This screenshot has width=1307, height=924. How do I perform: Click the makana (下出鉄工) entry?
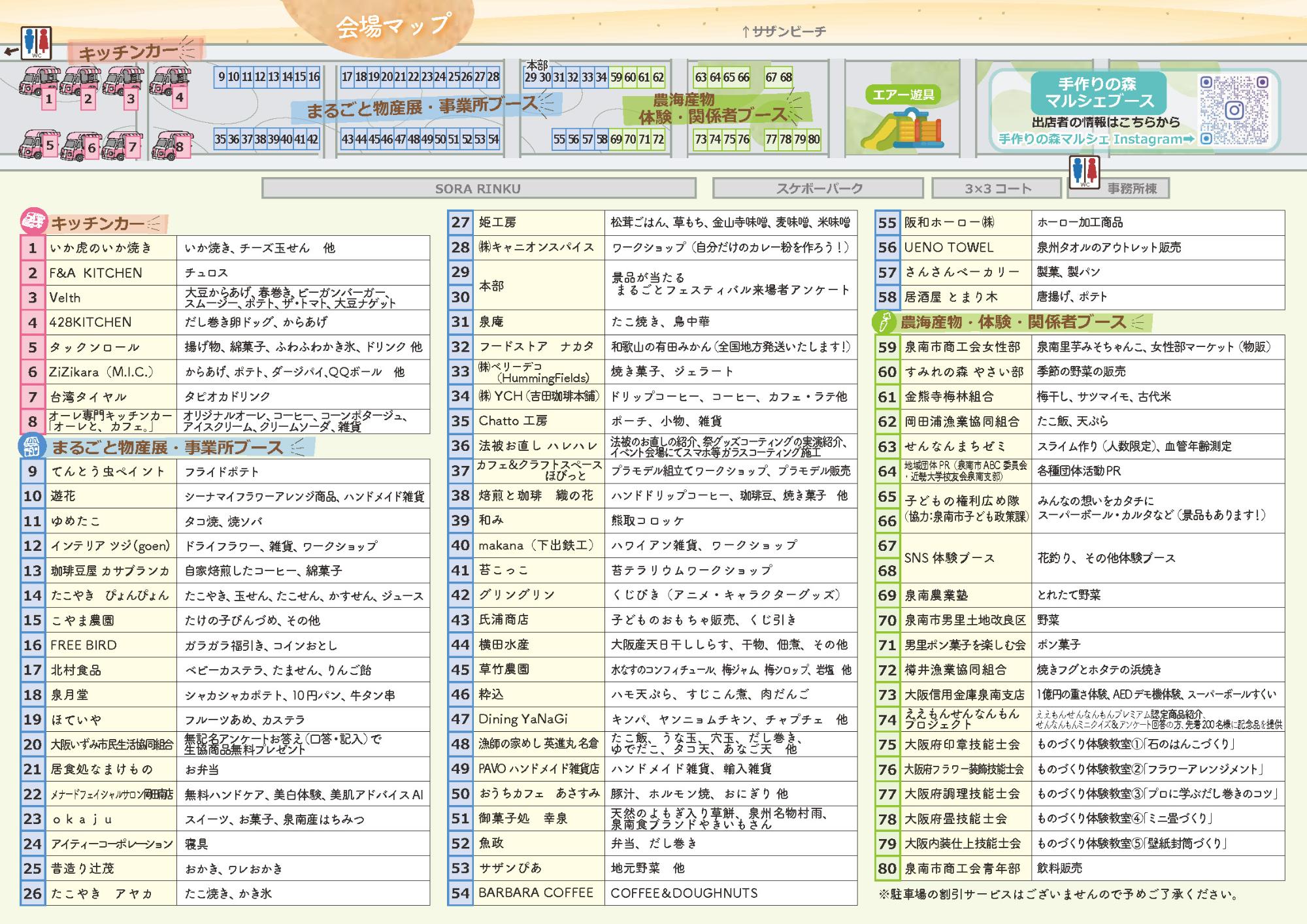tap(536, 545)
